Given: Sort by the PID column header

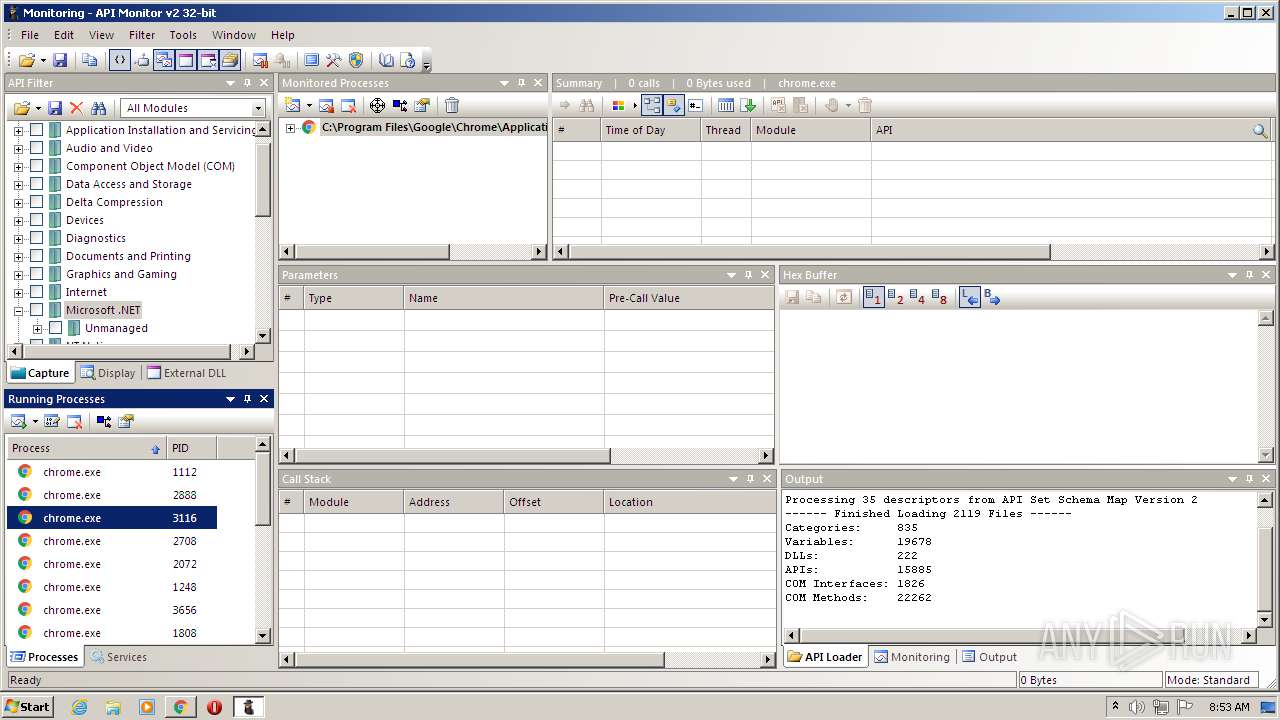Looking at the screenshot, I should (191, 448).
